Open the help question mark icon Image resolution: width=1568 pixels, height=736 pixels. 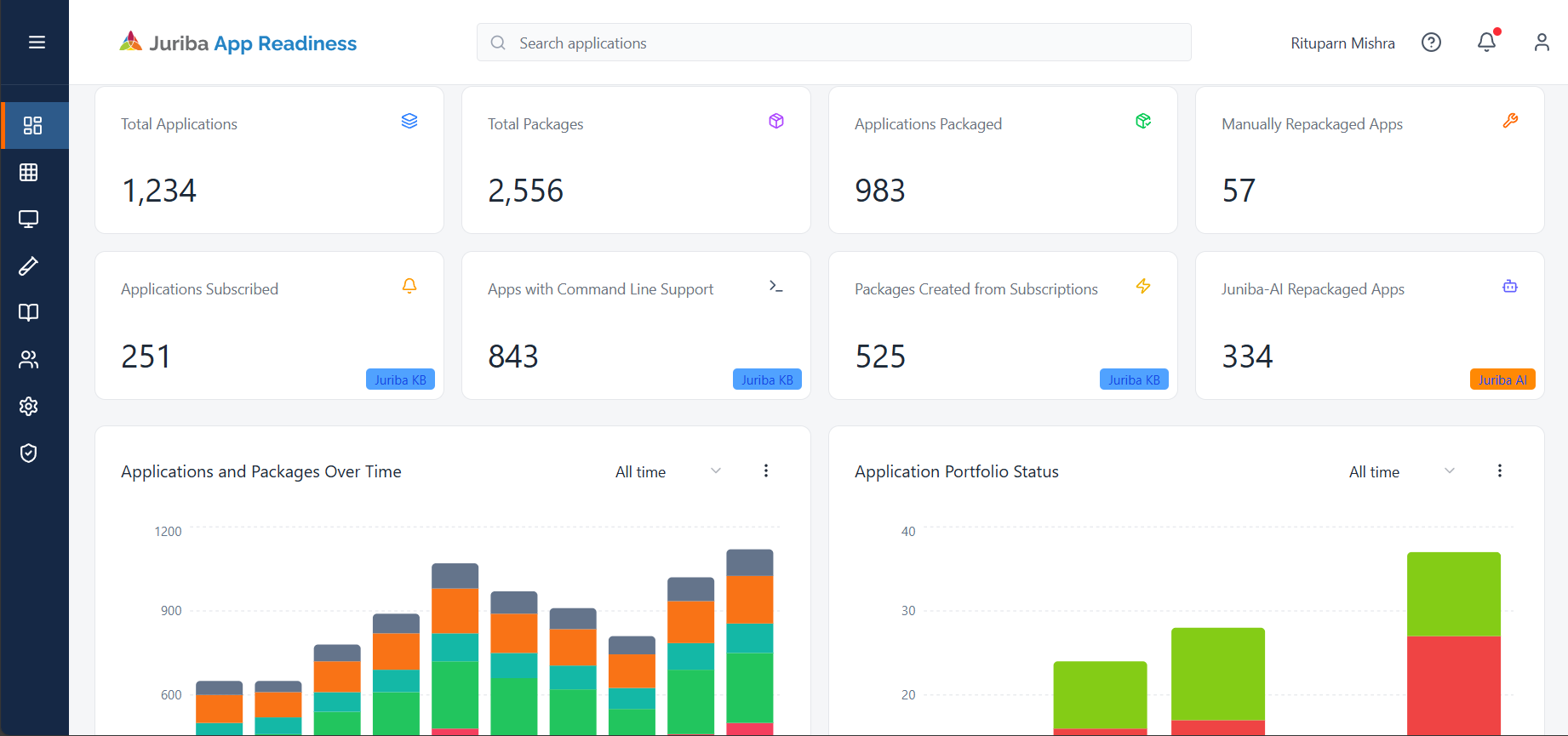pyautogui.click(x=1432, y=43)
